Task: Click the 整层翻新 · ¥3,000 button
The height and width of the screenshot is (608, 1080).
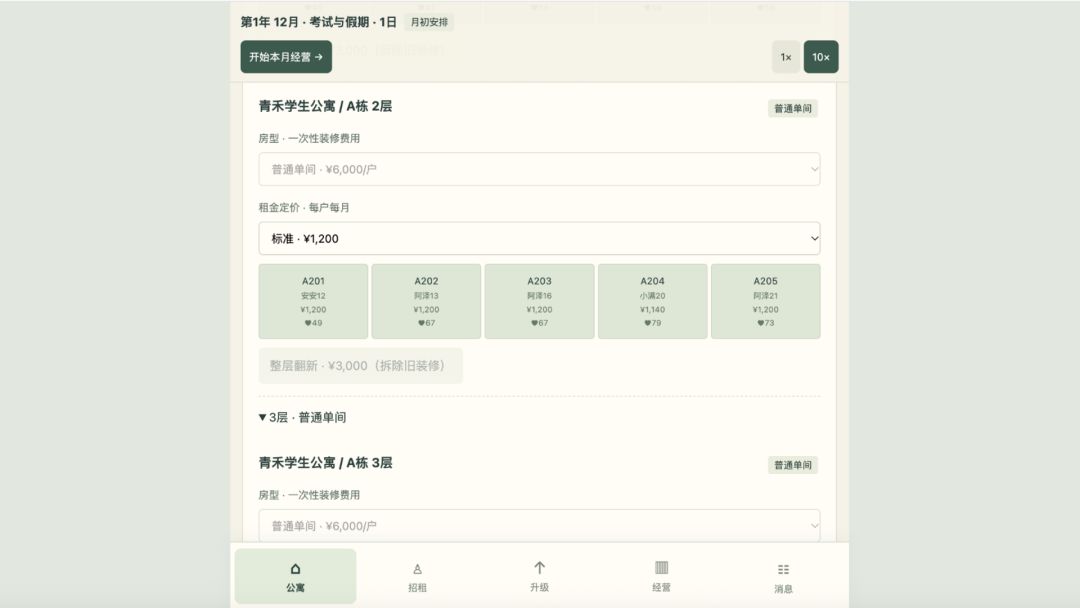Action: (360, 366)
